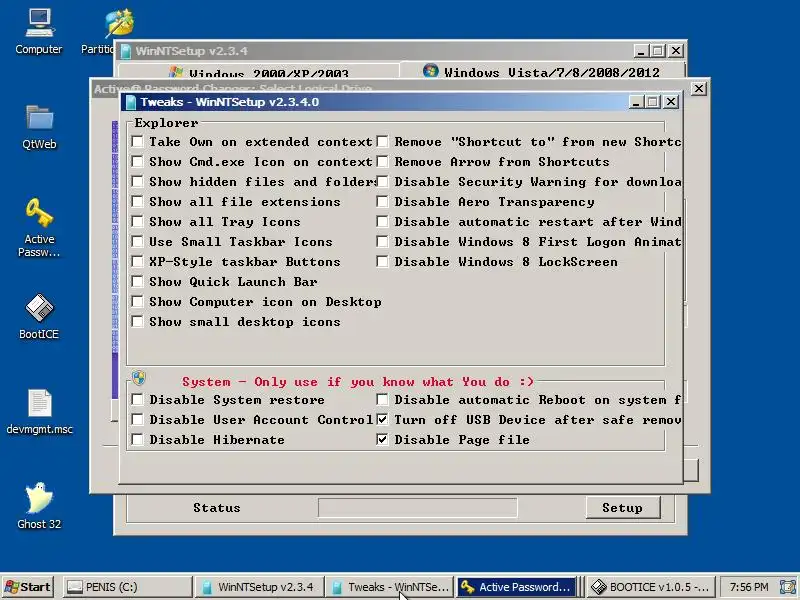This screenshot has width=800, height=600.
Task: Click the UAC shield icon in System group
Action: coord(139,378)
